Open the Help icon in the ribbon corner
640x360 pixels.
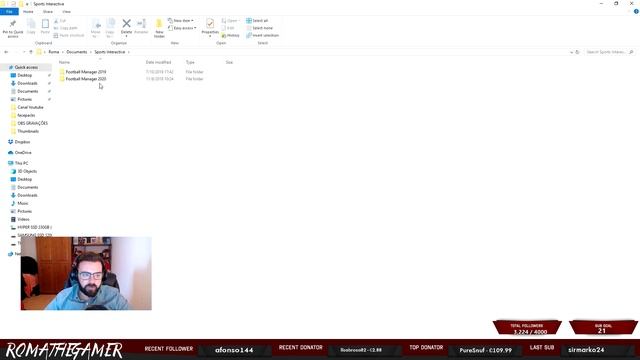636,12
